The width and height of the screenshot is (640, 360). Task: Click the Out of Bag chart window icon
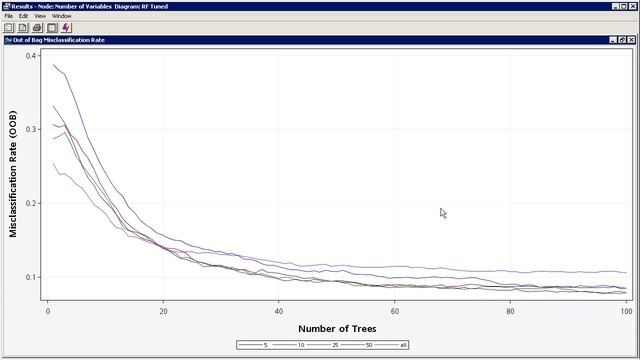[x=9, y=40]
